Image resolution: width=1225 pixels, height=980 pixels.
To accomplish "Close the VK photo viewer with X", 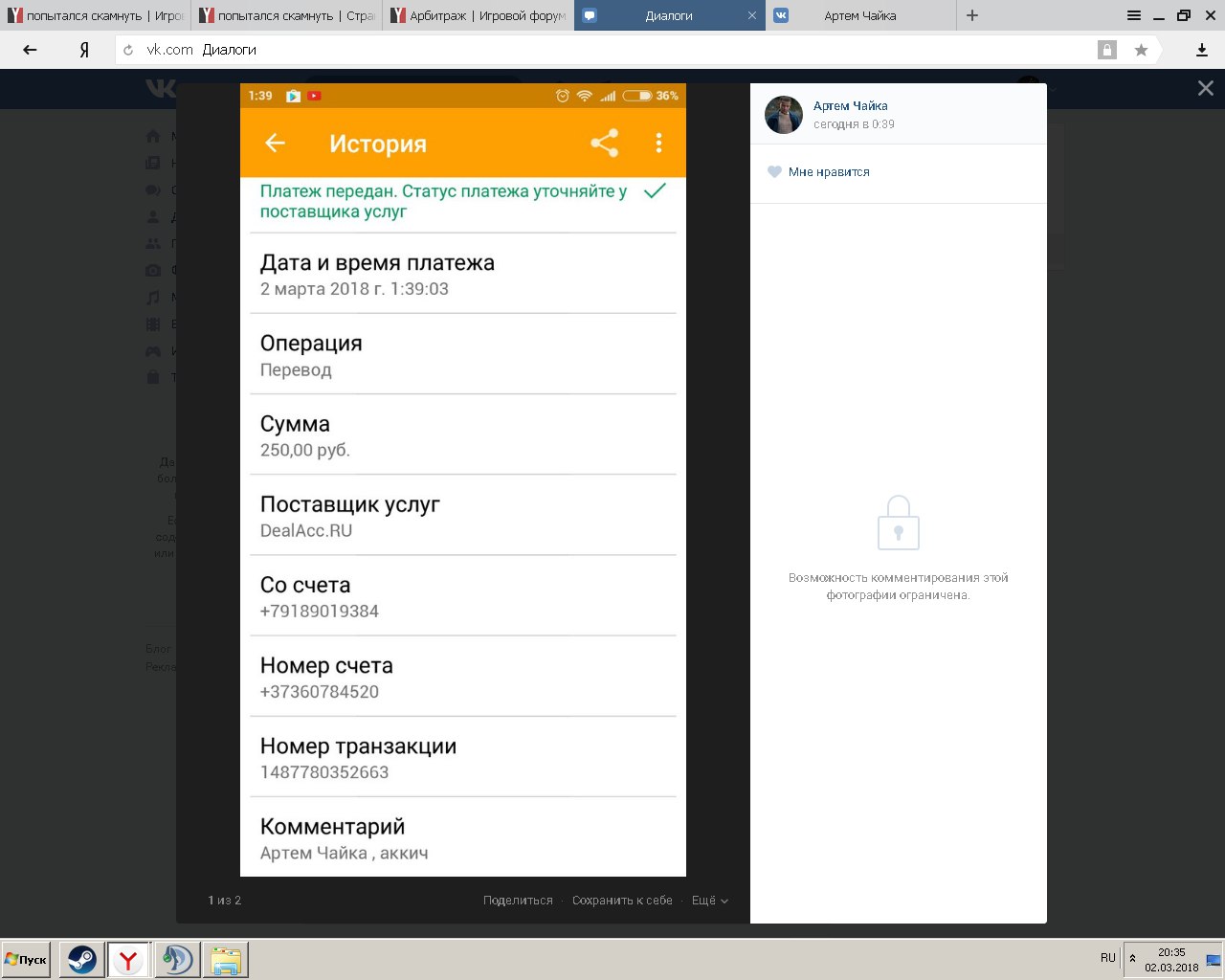I will pyautogui.click(x=1206, y=88).
